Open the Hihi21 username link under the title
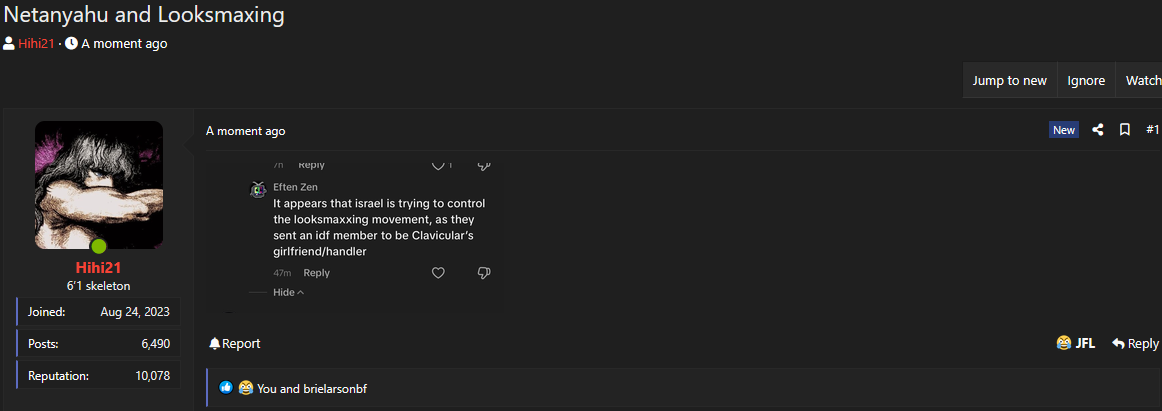This screenshot has width=1162, height=411. (36, 44)
